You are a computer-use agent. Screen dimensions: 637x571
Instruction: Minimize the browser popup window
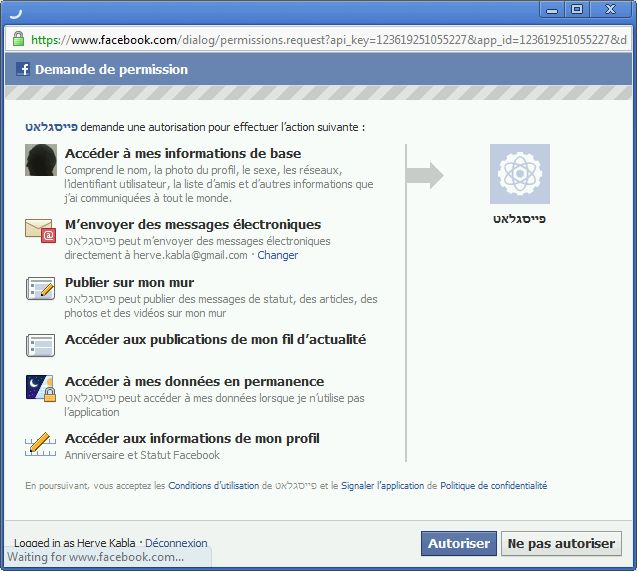tap(552, 10)
